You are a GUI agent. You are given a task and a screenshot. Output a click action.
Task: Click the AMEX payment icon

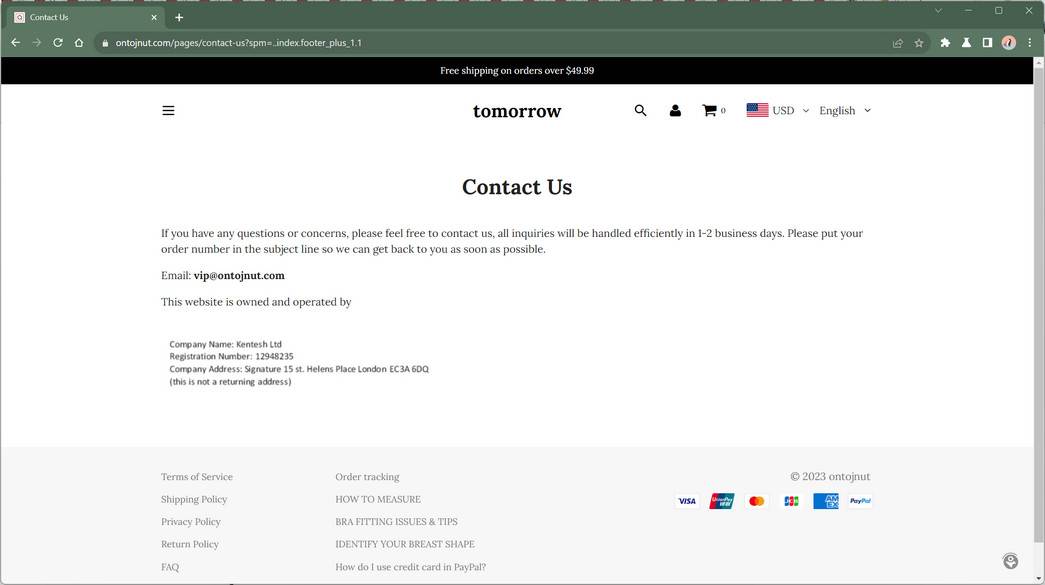click(x=825, y=501)
